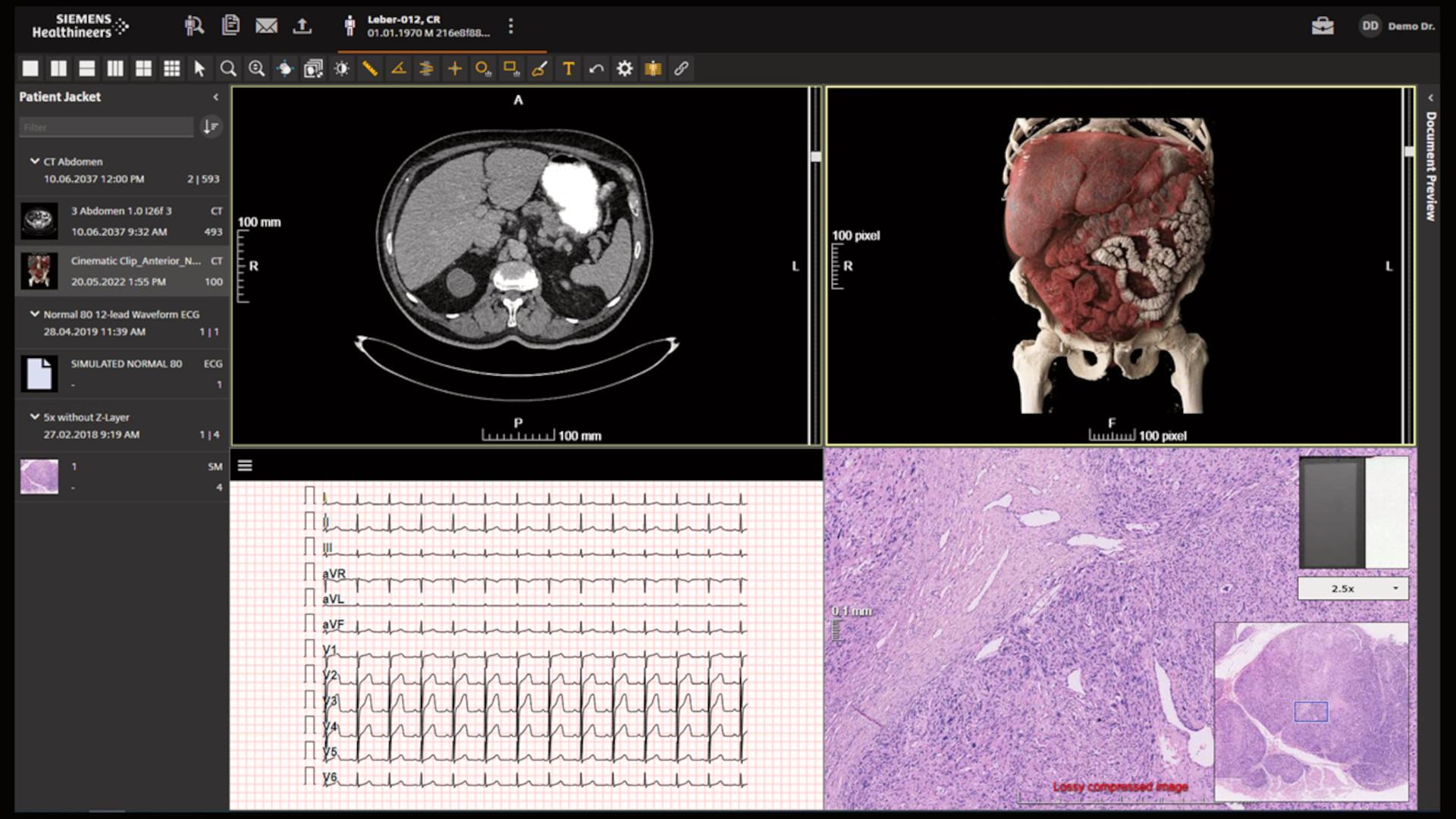Click the Leber-012 patient name link
The width and height of the screenshot is (1456, 819).
tap(403, 18)
